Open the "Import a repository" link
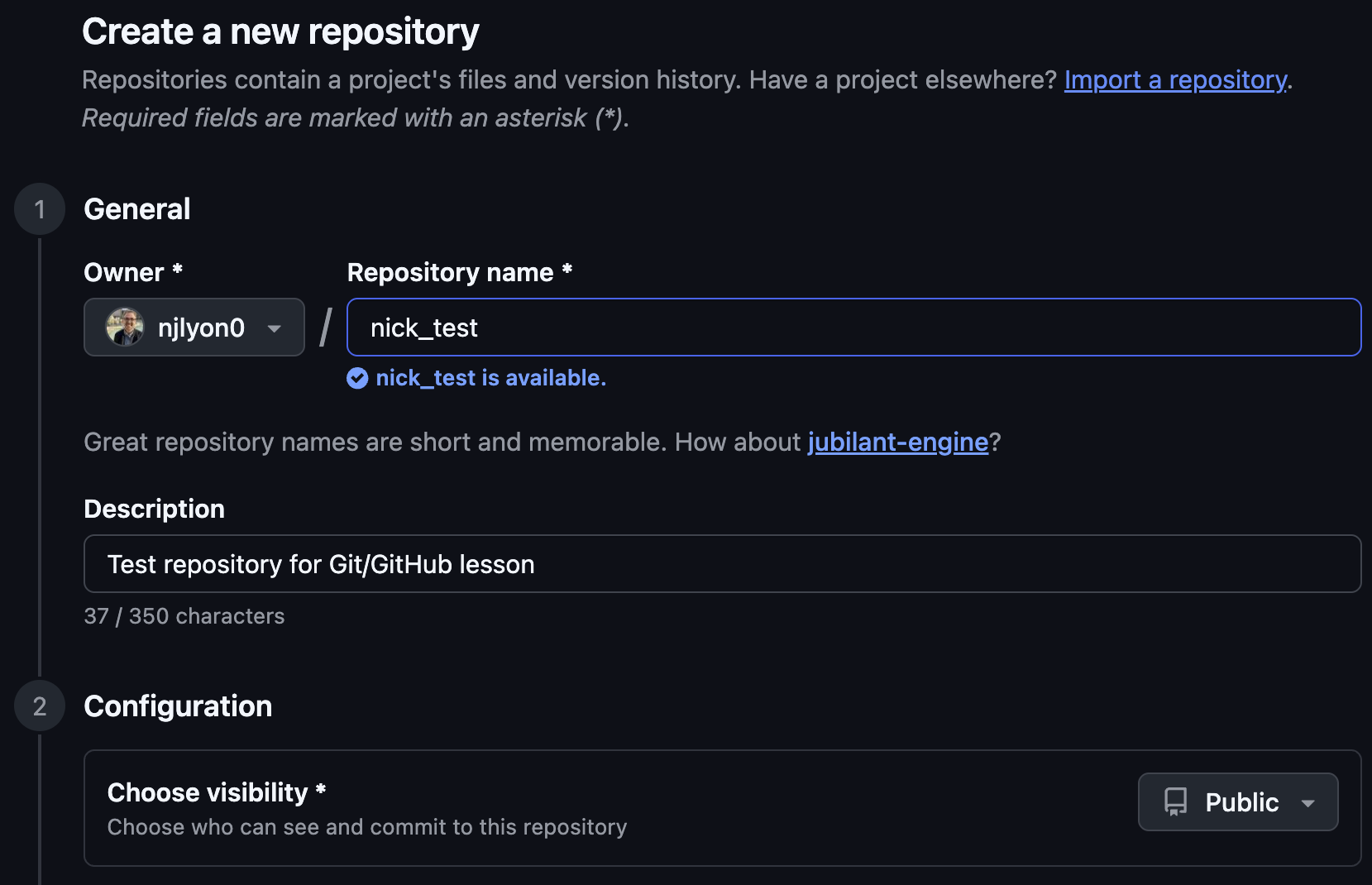This screenshot has width=1372, height=885. pyautogui.click(x=1174, y=79)
